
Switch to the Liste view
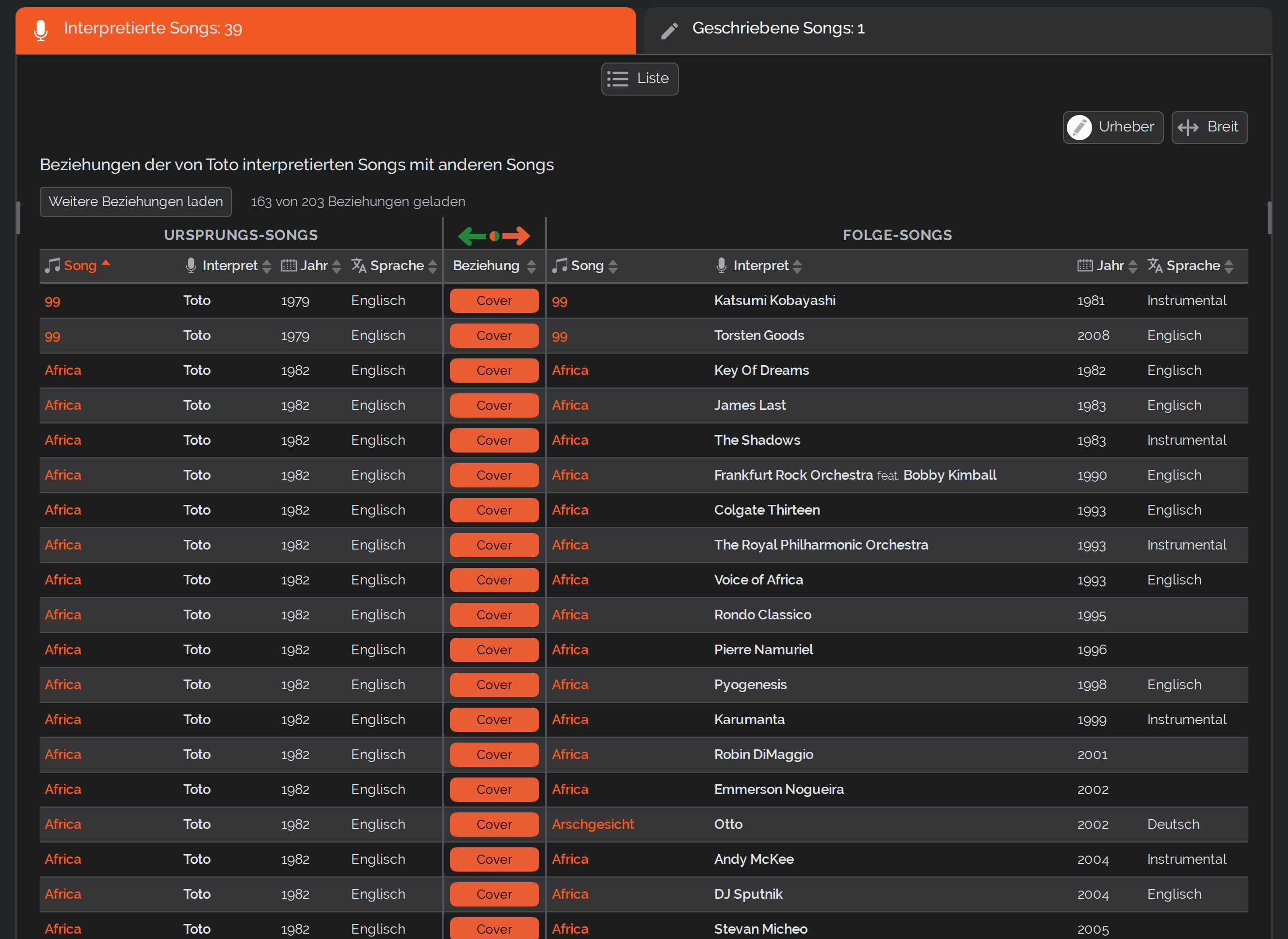tap(640, 79)
